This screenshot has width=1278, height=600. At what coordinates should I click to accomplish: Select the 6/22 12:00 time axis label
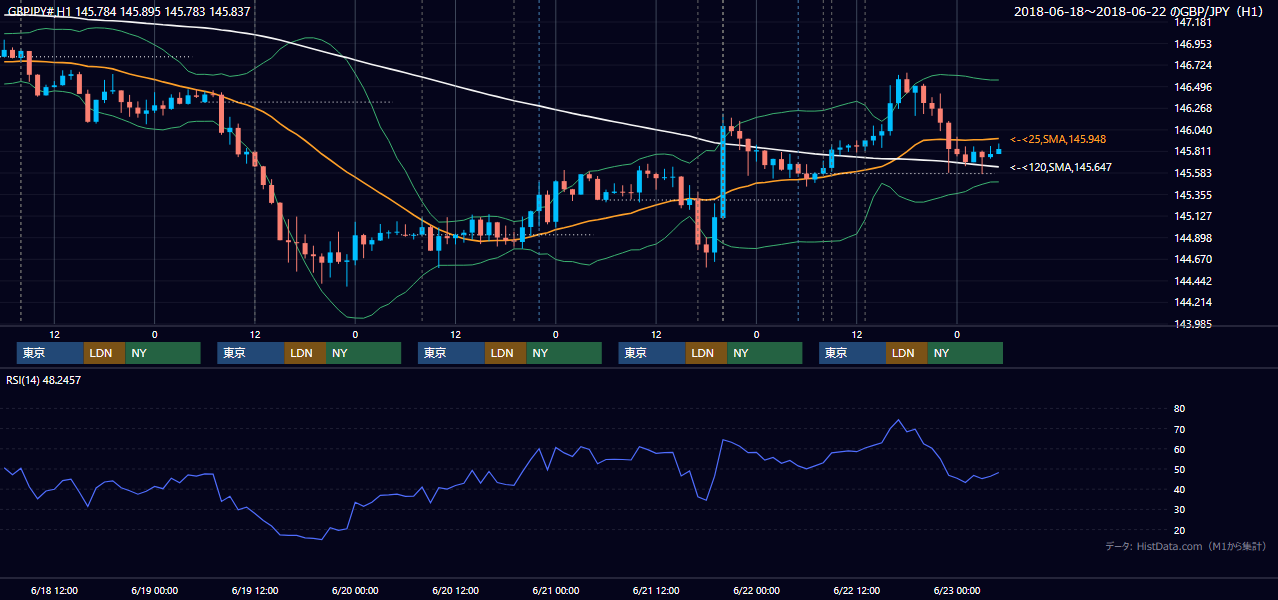856,590
